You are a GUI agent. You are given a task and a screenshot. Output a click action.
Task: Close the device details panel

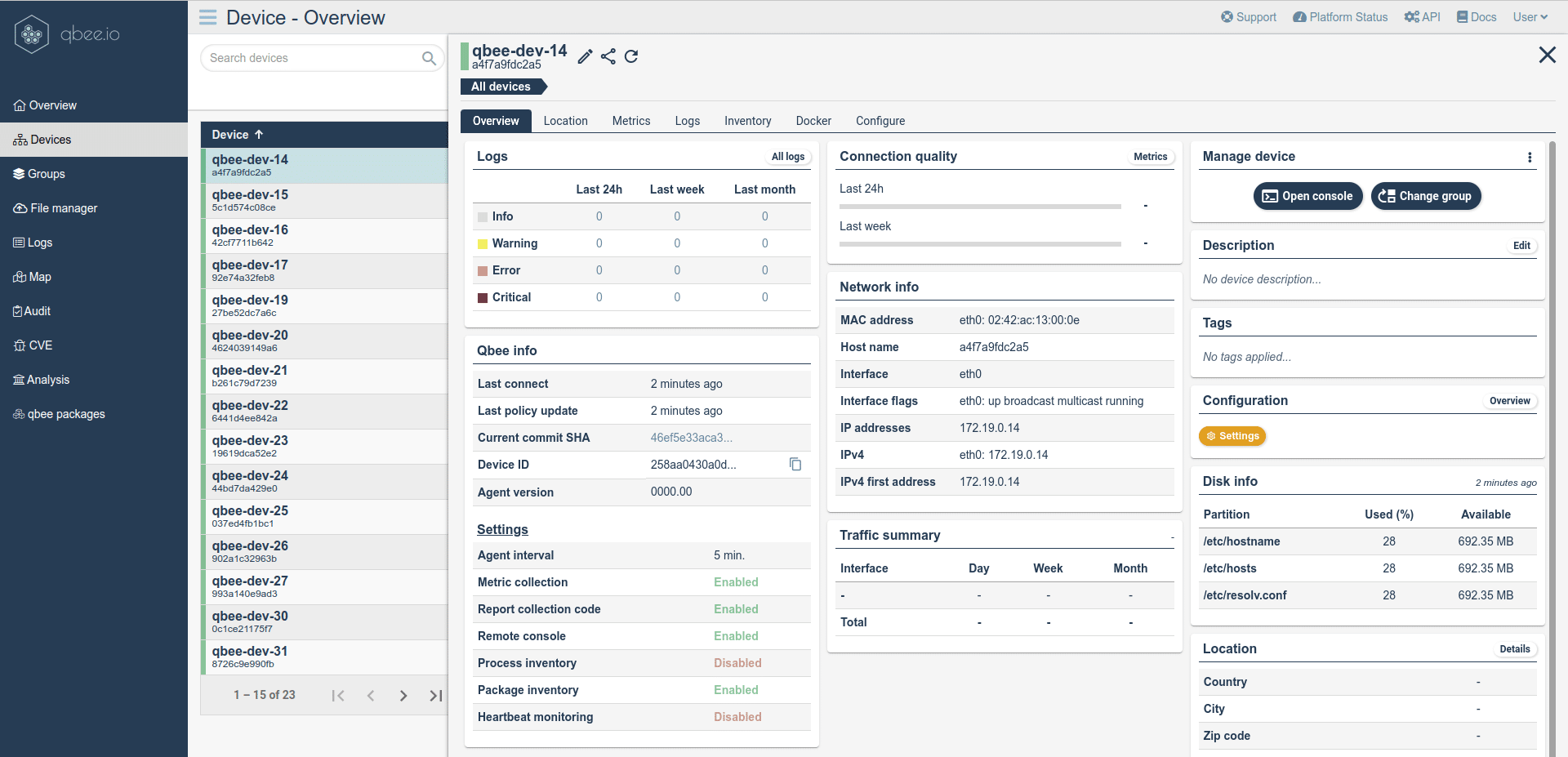(x=1547, y=55)
